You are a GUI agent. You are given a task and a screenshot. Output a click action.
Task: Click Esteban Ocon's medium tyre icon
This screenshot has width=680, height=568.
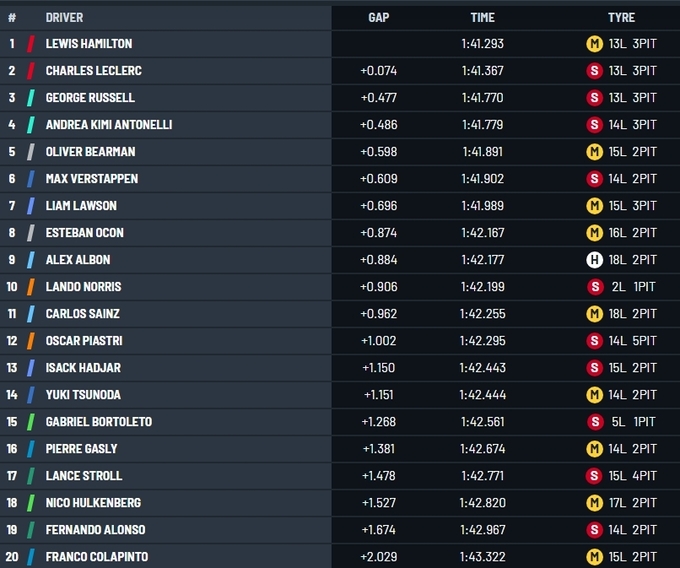pos(593,233)
